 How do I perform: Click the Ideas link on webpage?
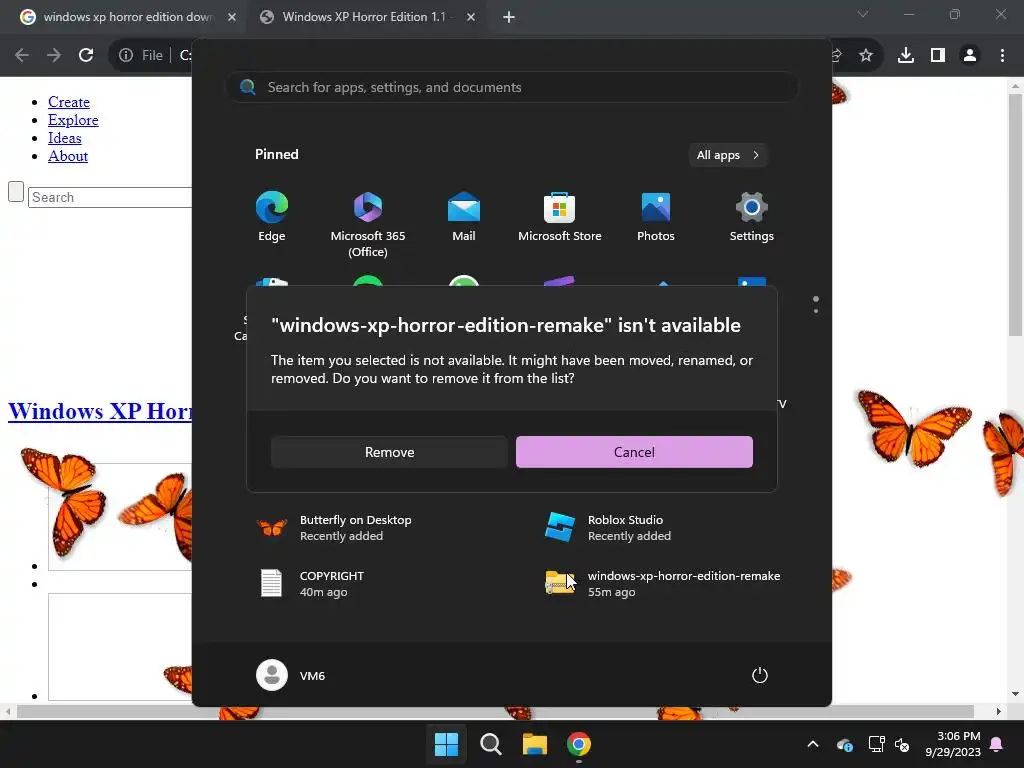[x=65, y=138]
